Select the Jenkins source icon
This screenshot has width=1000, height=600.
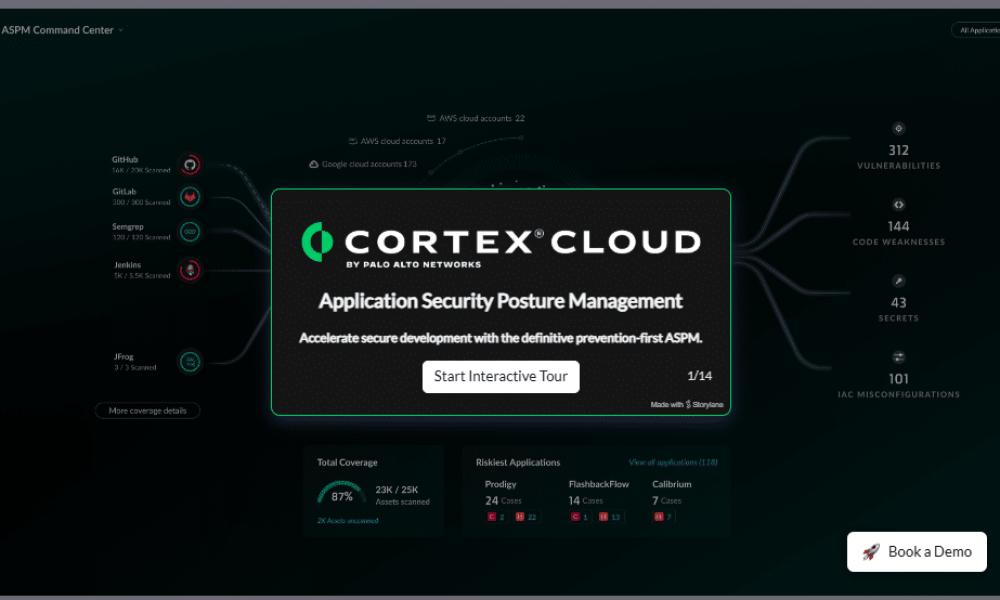(x=189, y=270)
